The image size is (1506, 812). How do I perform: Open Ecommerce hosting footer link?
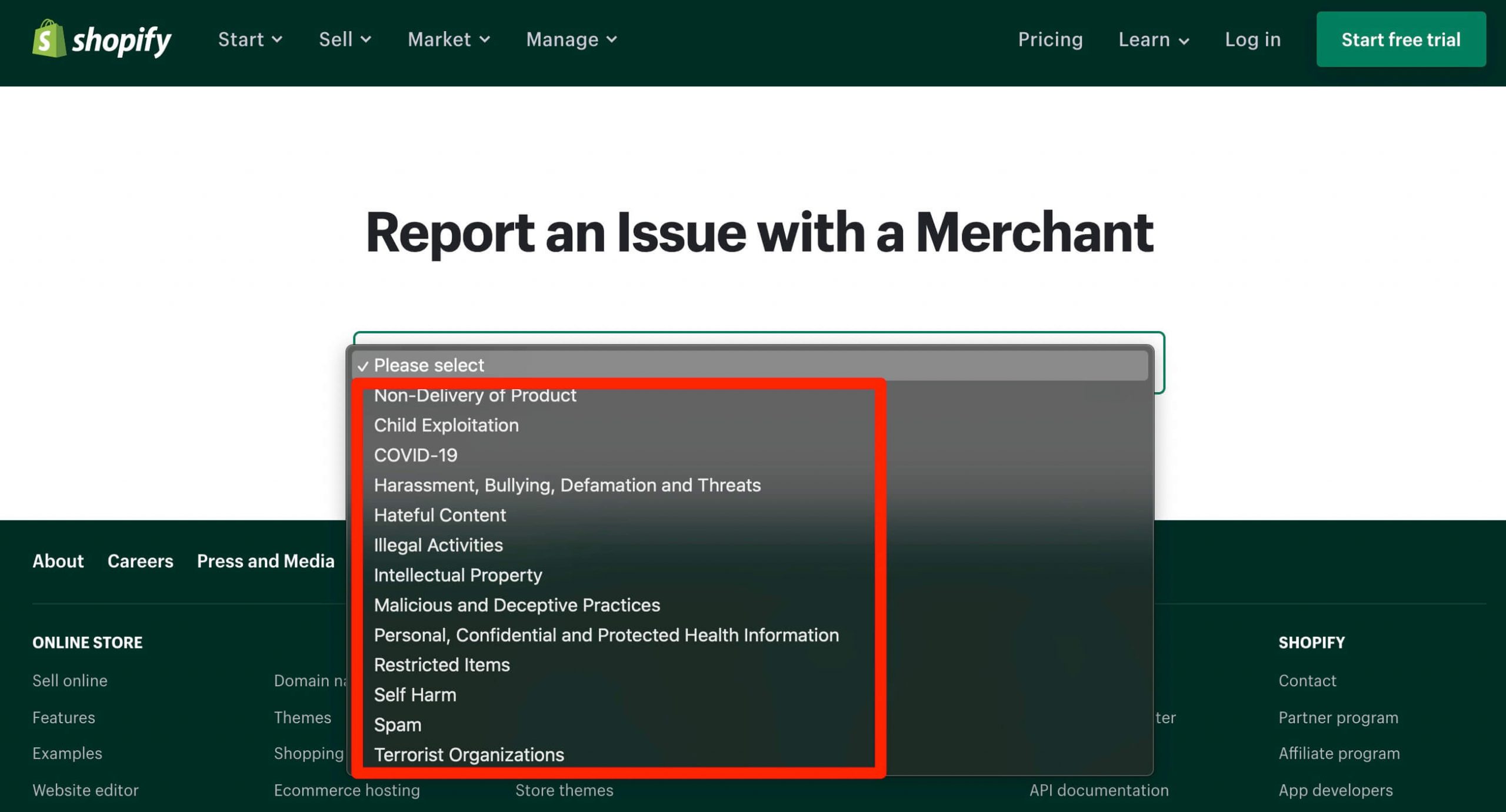pyautogui.click(x=346, y=790)
